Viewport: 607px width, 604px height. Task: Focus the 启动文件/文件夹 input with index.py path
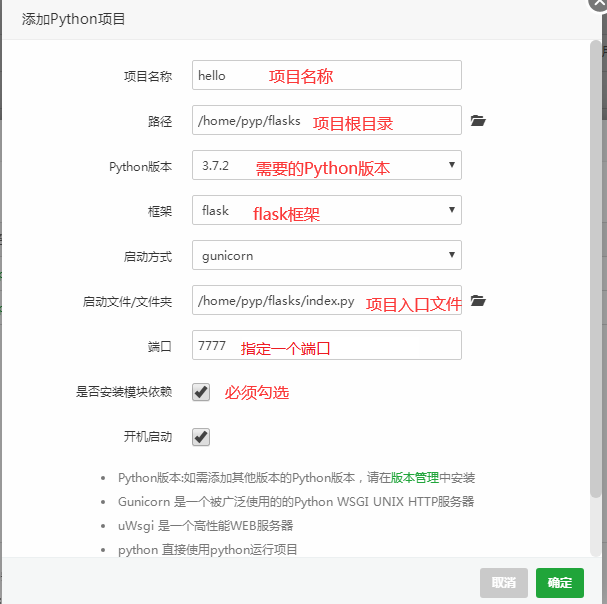[x=327, y=300]
